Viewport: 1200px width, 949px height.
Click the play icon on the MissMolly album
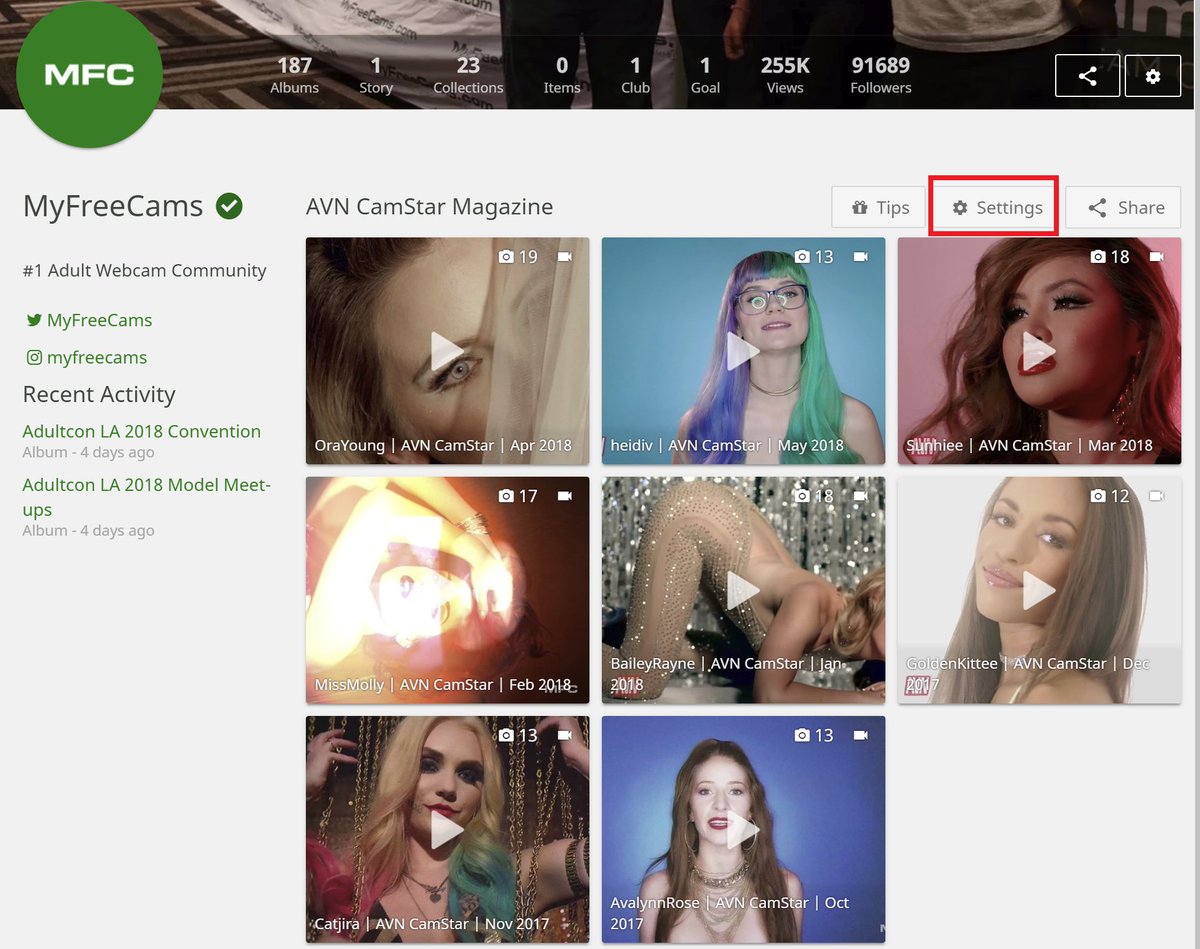point(446,590)
